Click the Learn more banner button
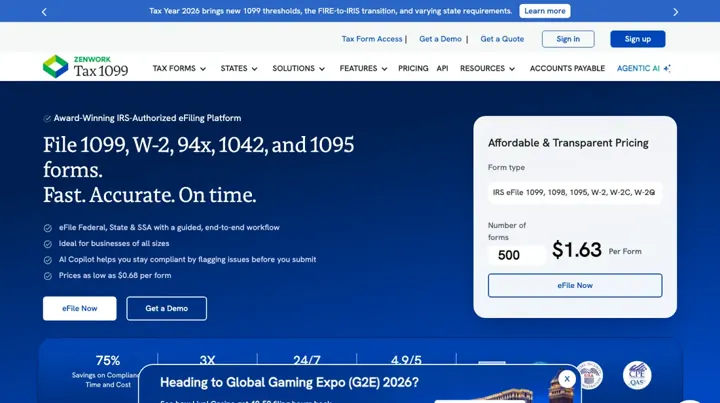 tap(545, 11)
